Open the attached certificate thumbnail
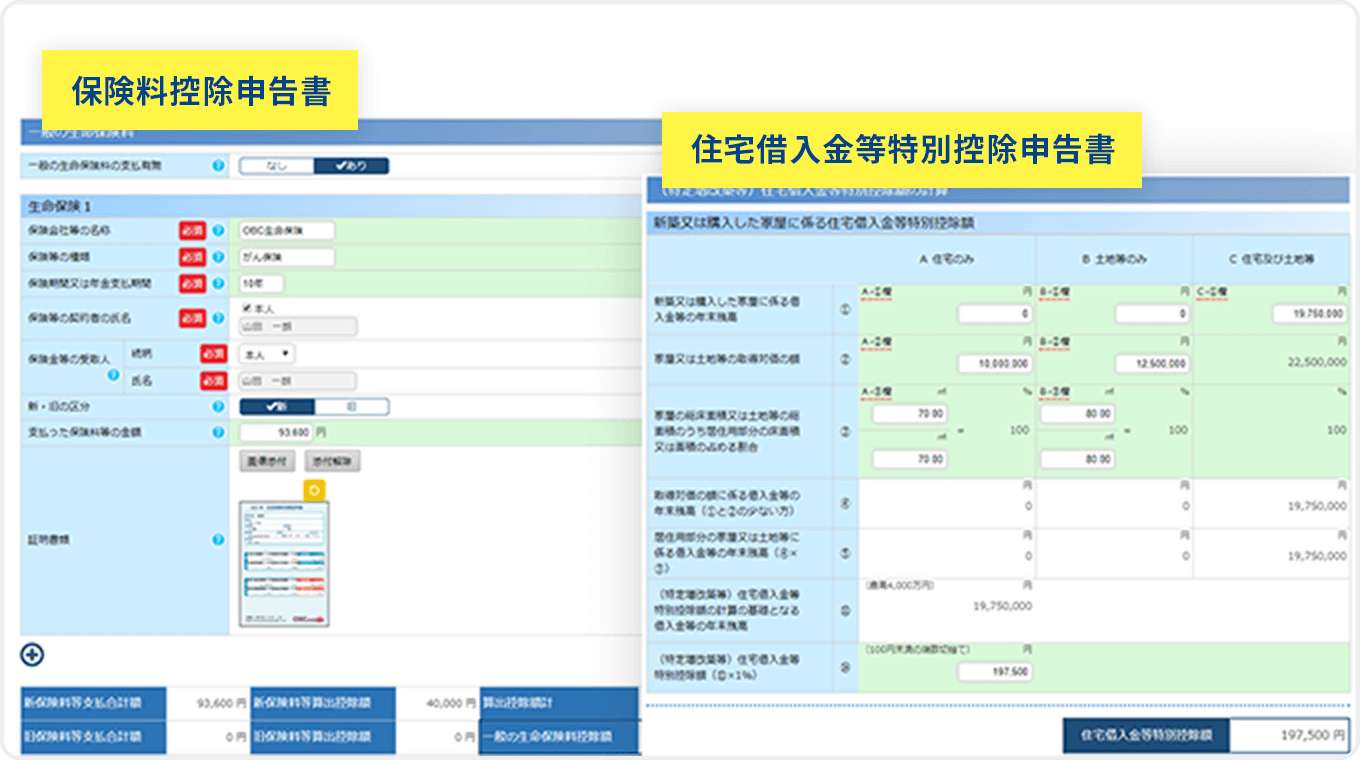 coord(284,564)
